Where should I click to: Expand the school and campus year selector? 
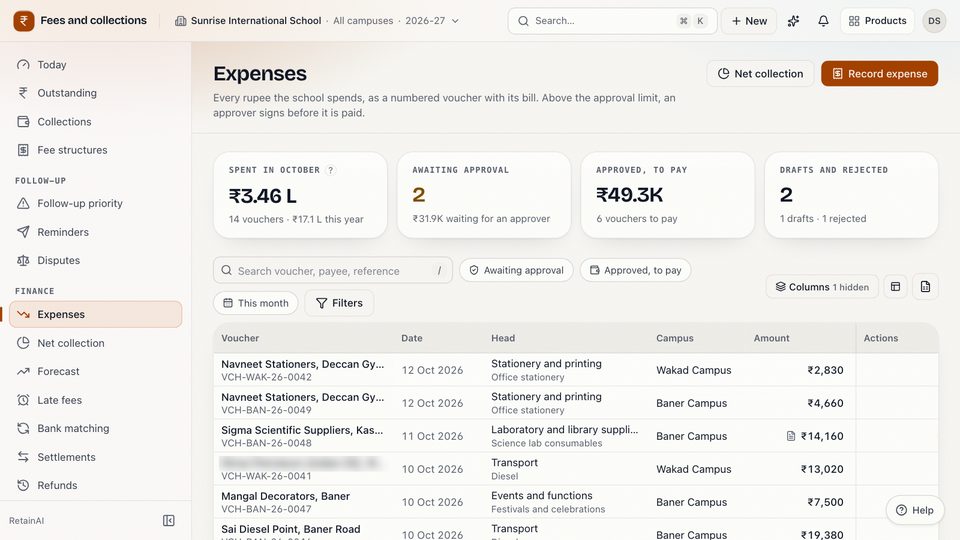pyautogui.click(x=317, y=21)
